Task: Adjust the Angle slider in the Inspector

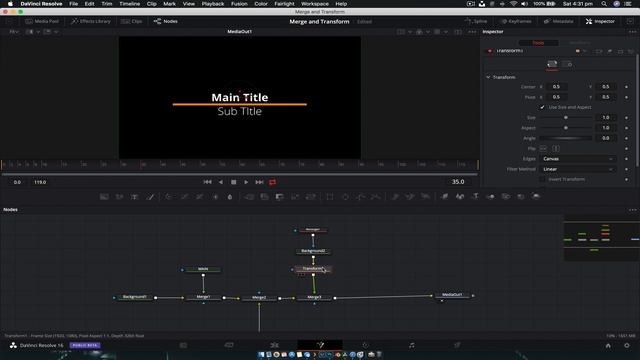Action: point(566,138)
